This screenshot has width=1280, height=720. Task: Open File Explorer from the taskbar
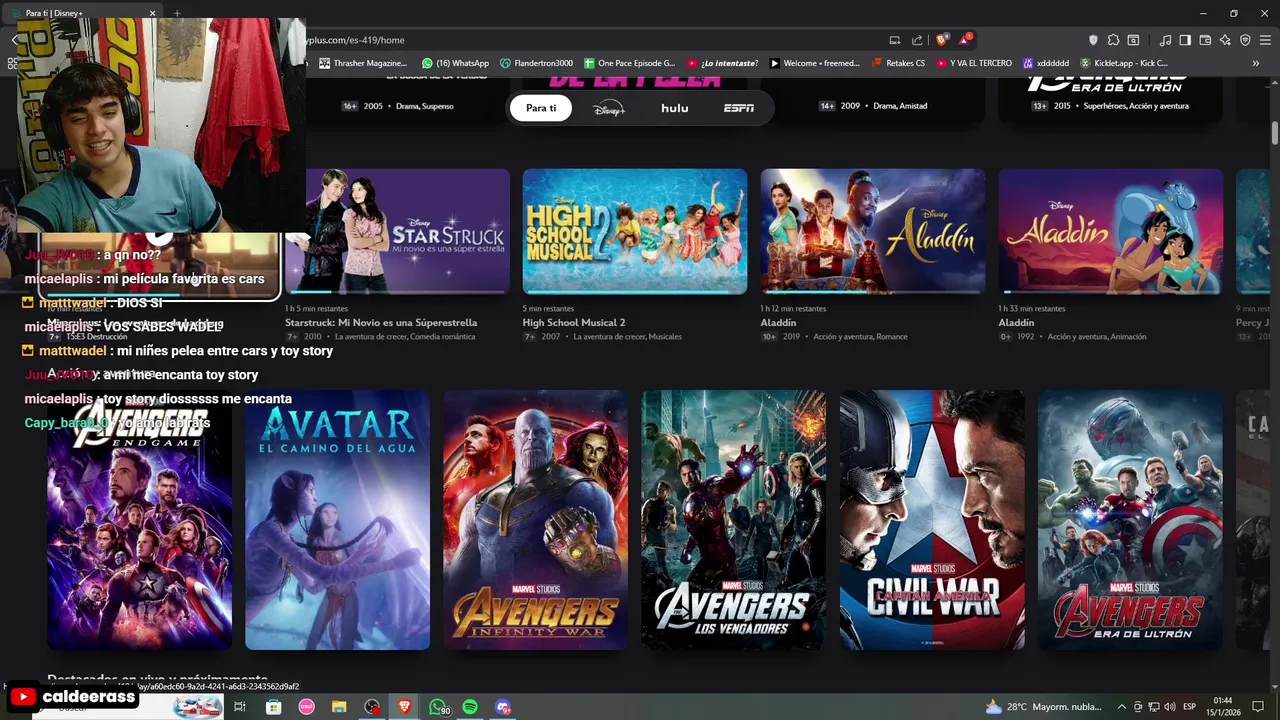[x=339, y=707]
